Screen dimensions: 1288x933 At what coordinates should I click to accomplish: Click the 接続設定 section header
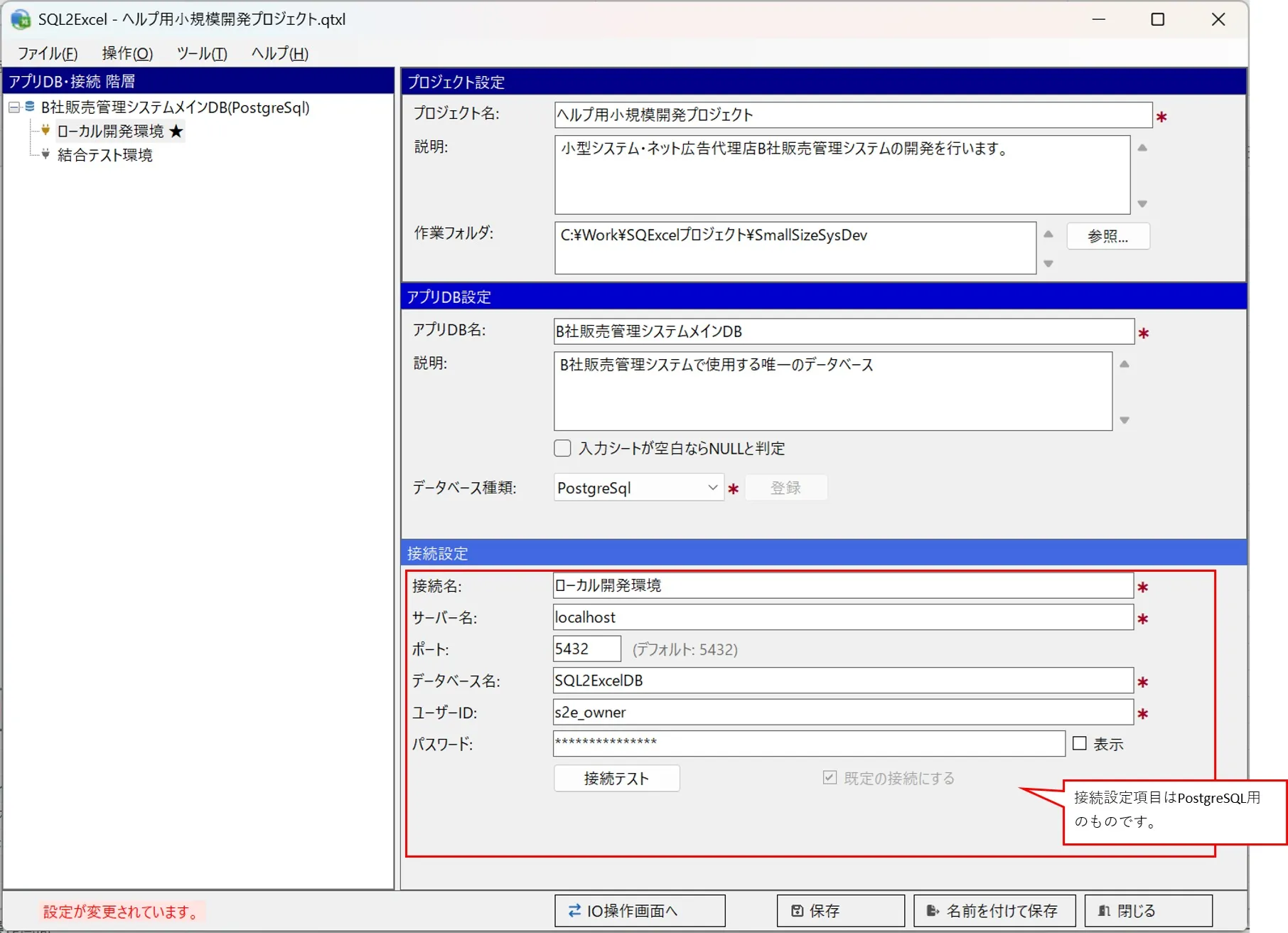pos(823,553)
